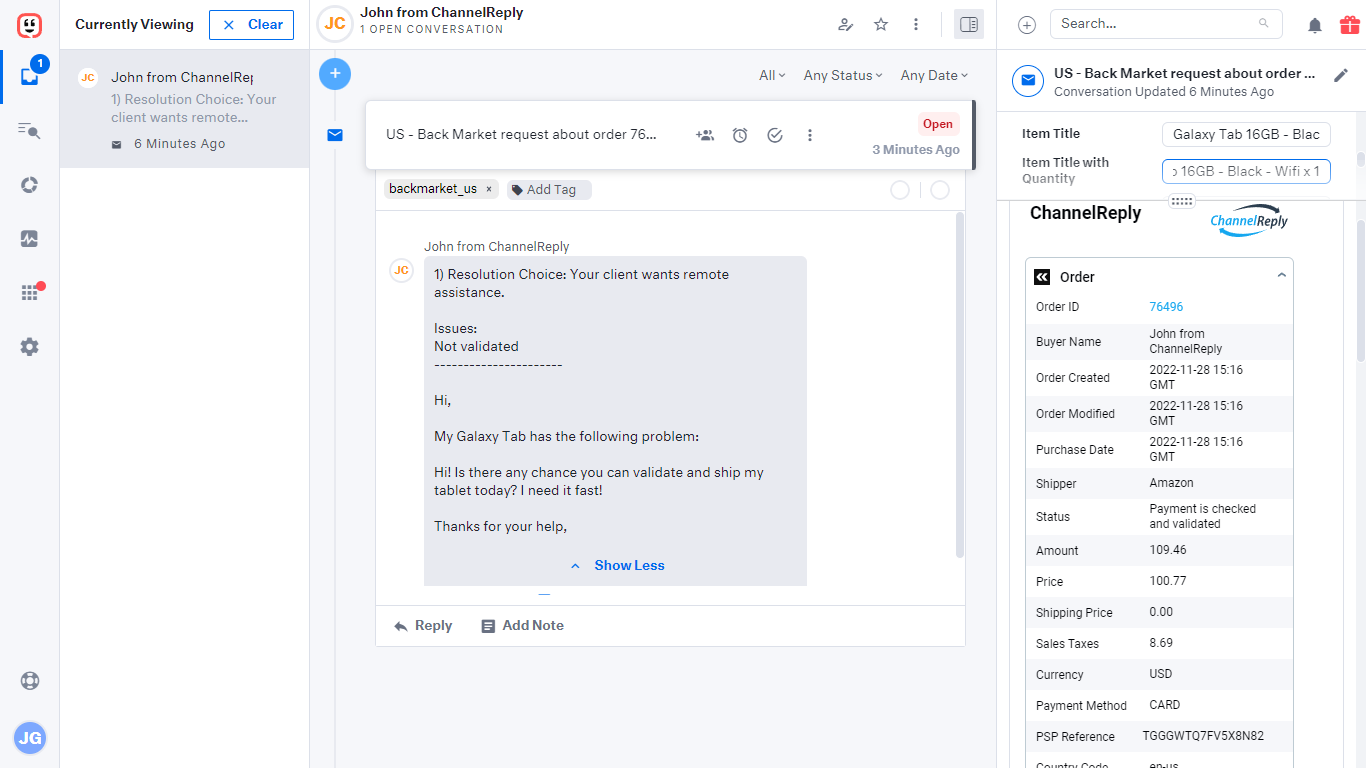Click the Item Title field

[x=1246, y=134]
